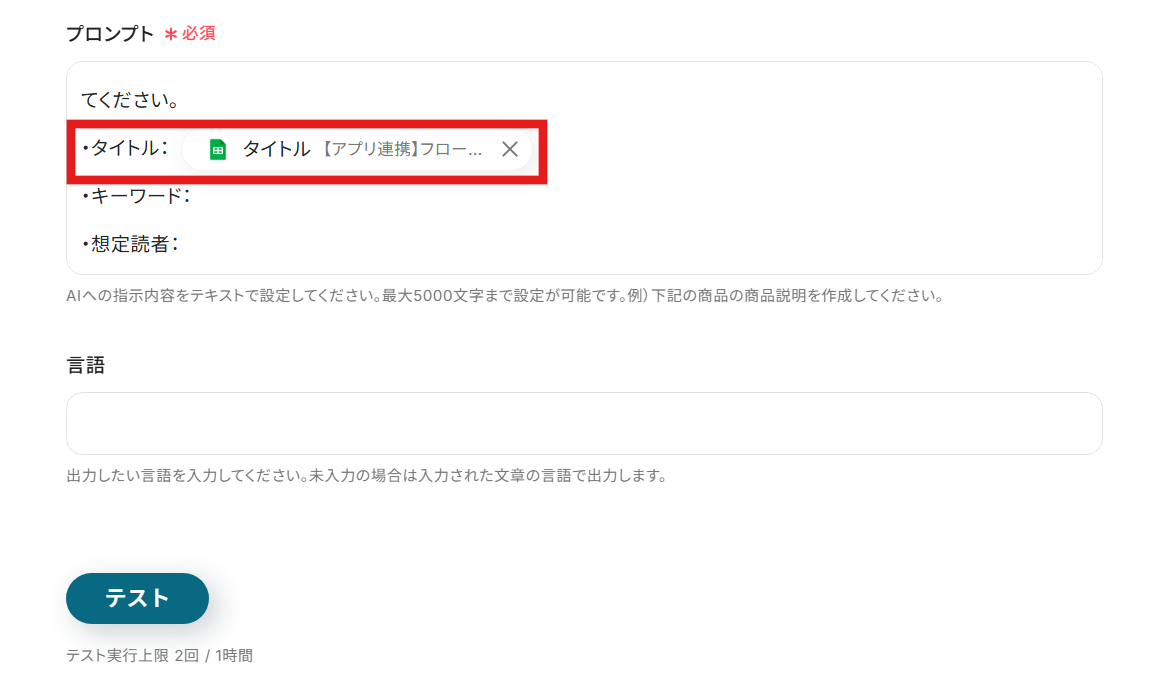Click the AIへの指示内容 help text below the prompt

pyautogui.click(x=505, y=295)
